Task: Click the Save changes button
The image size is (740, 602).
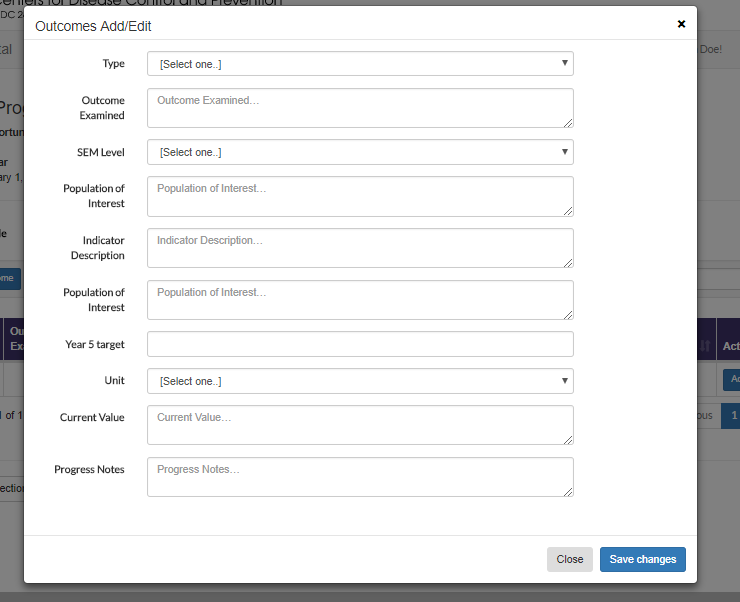Action: (642, 559)
